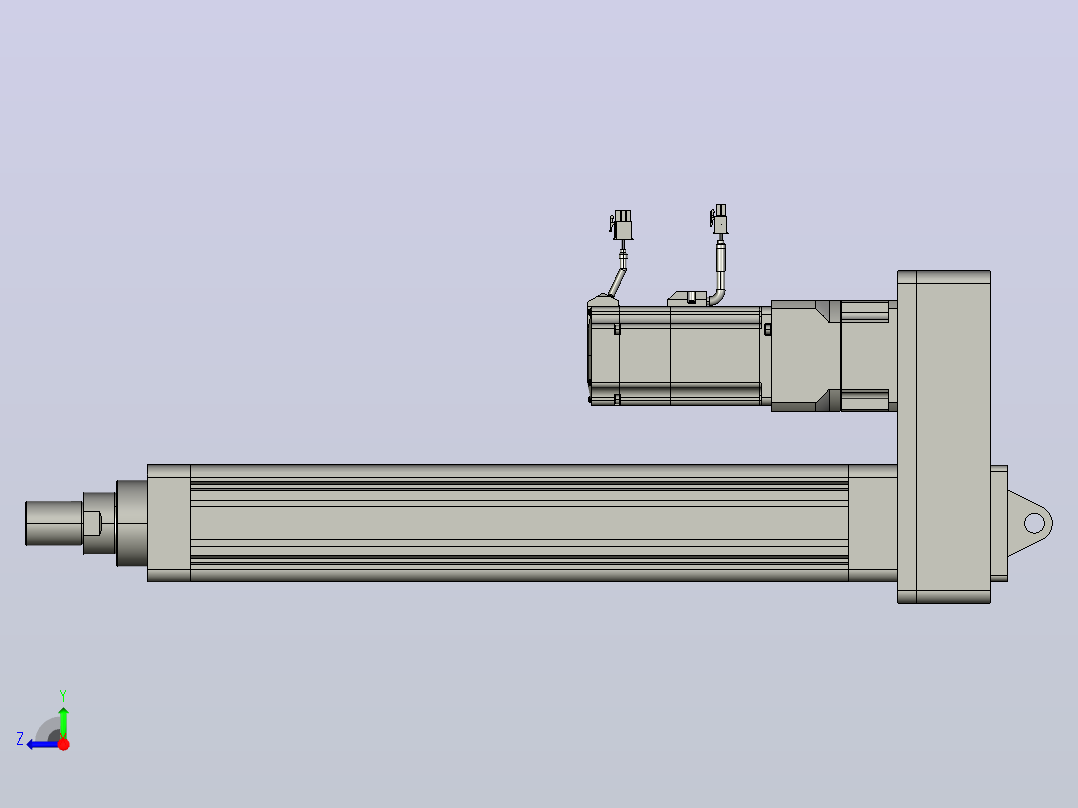Select the servo motor housing
The height and width of the screenshot is (808, 1078).
[677, 356]
